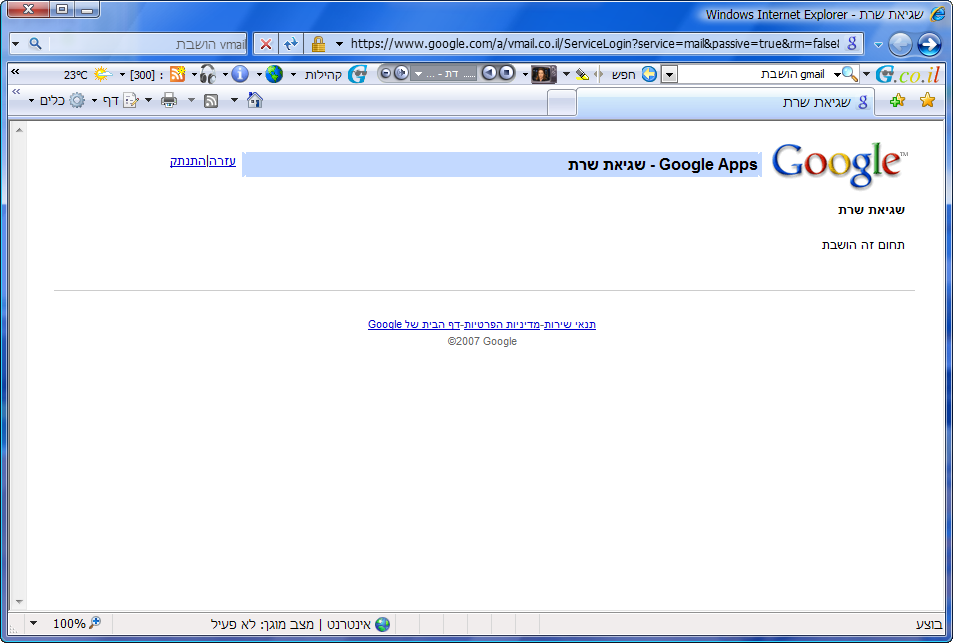The height and width of the screenshot is (643, 953).
Task: Click the Print printer icon
Action: point(169,100)
